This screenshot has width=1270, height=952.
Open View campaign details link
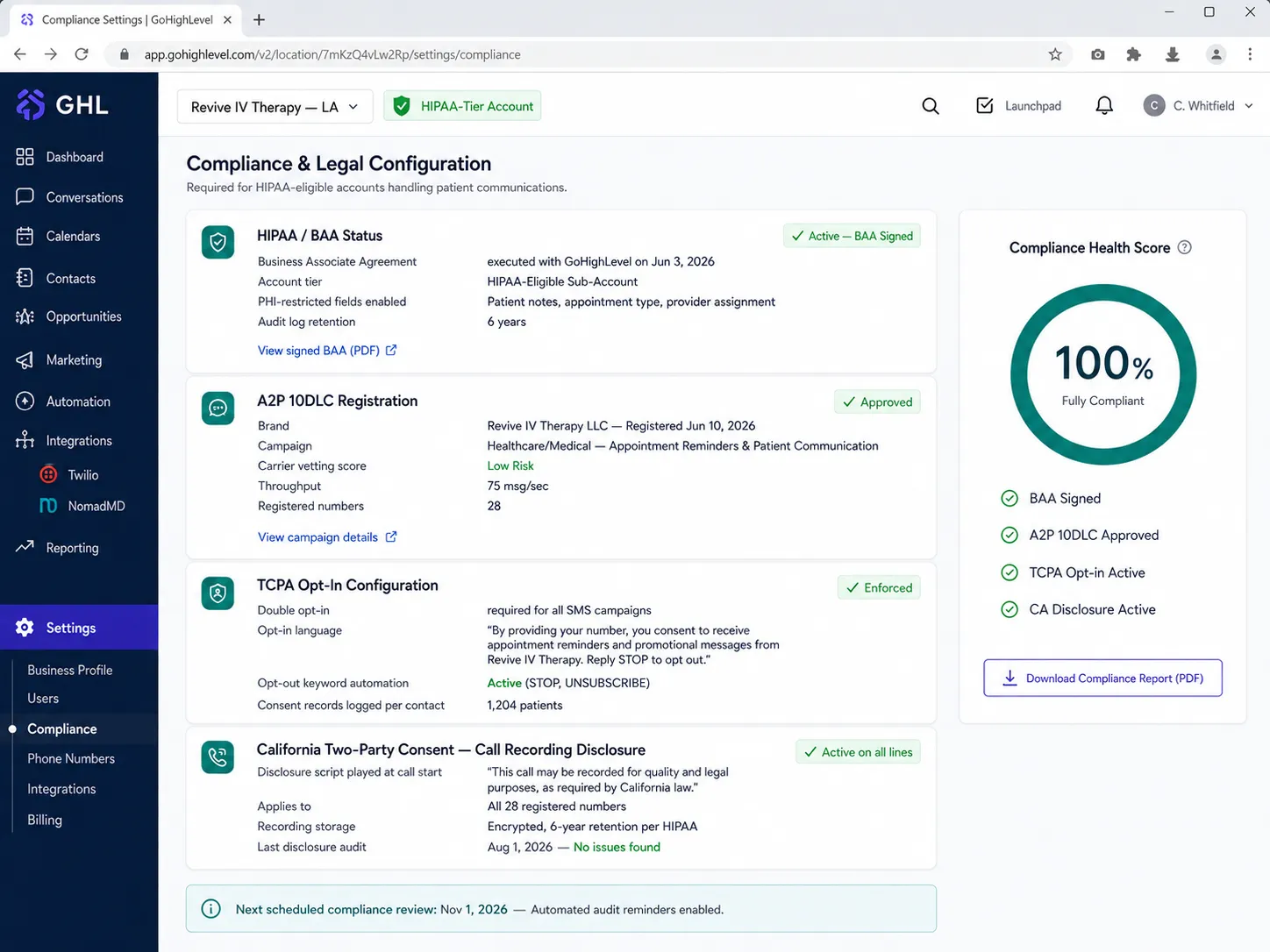(327, 536)
